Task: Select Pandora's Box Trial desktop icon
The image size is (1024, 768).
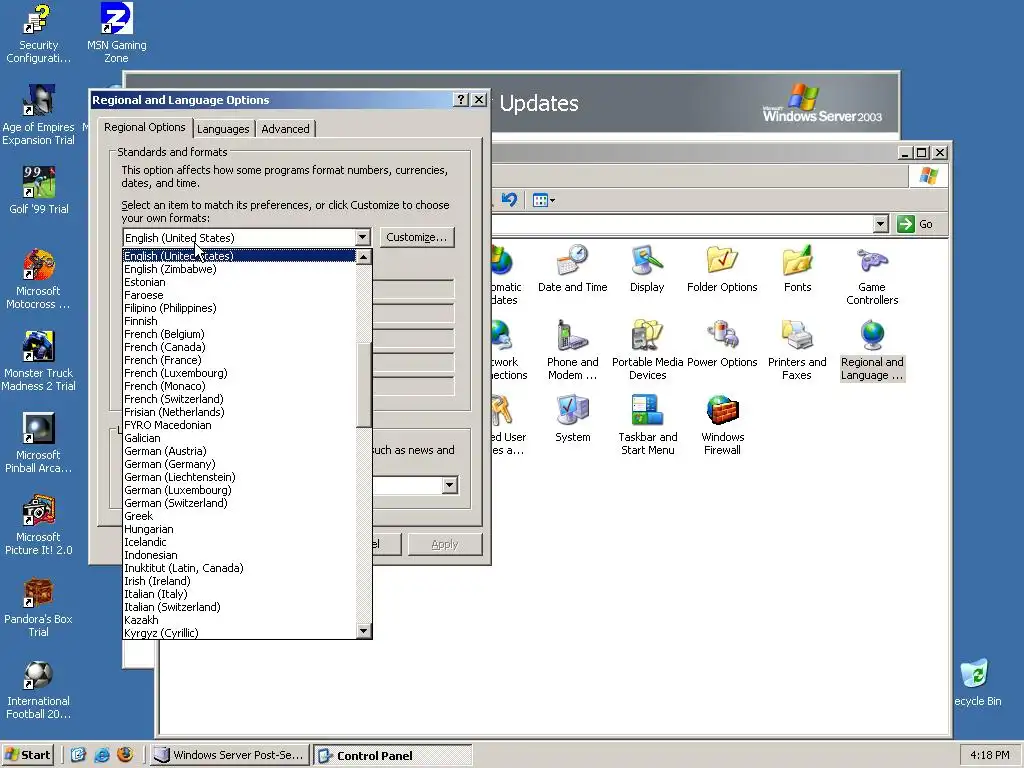Action: [x=38, y=607]
